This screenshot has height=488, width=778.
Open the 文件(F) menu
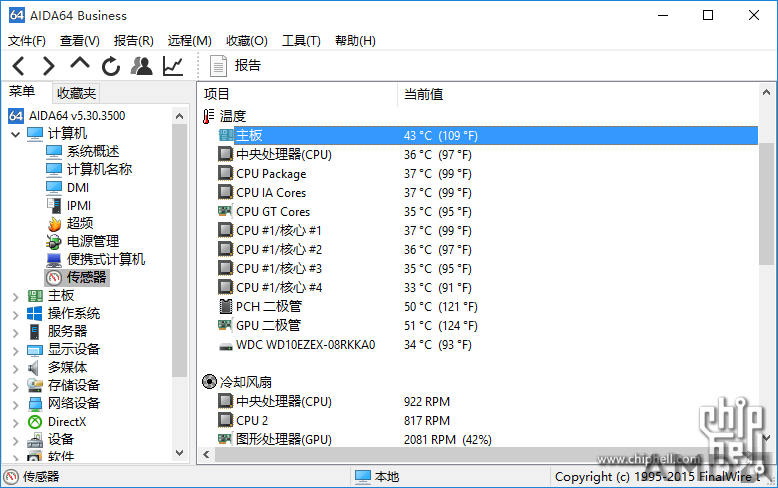(27, 41)
